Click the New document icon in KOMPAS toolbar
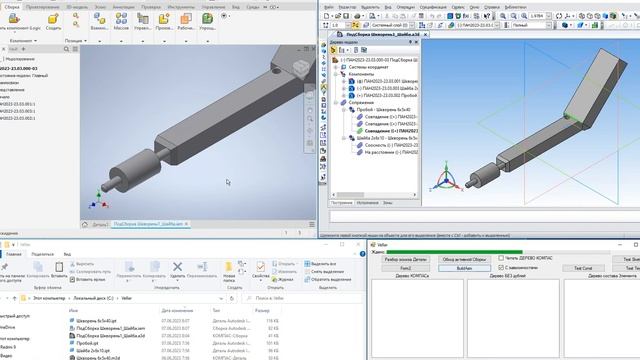 326,16
